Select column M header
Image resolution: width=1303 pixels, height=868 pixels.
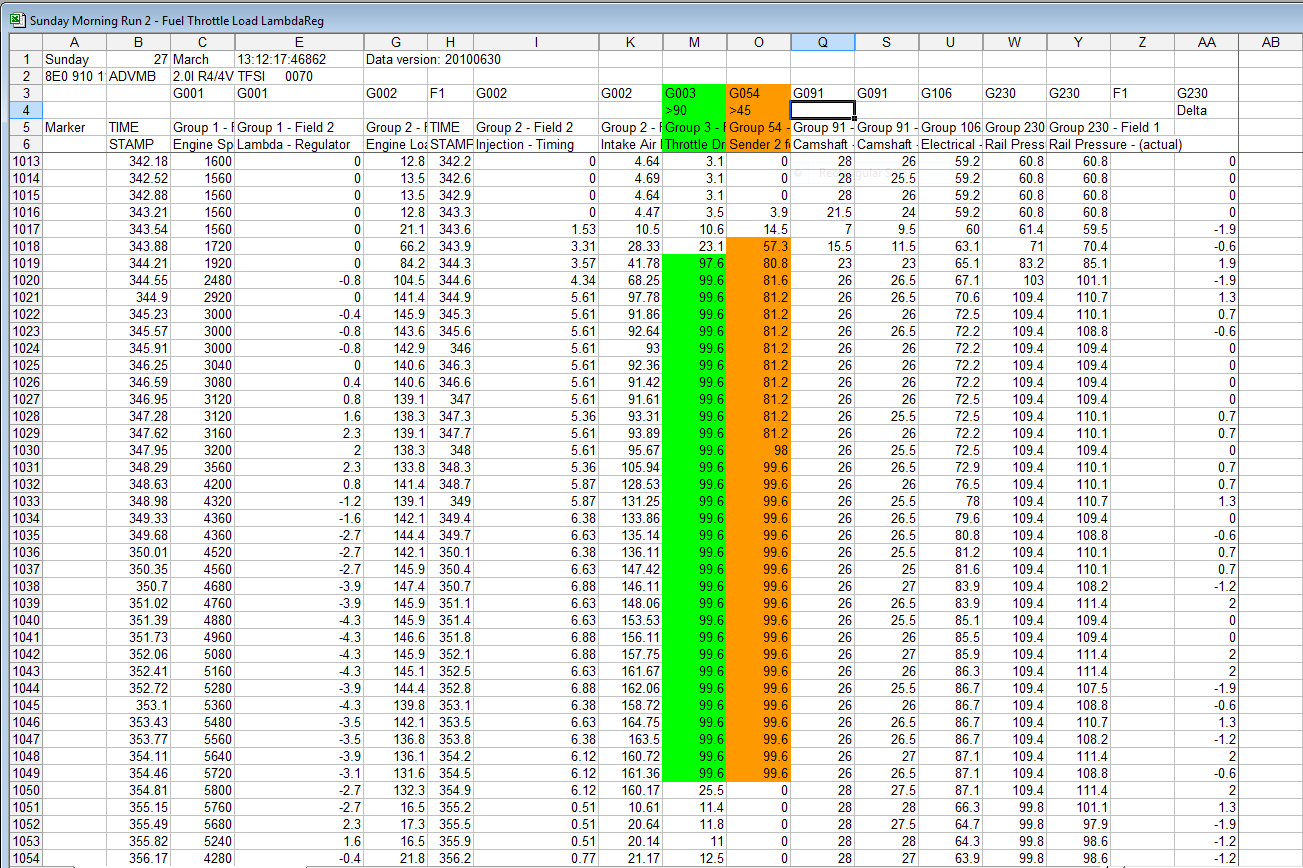point(694,42)
